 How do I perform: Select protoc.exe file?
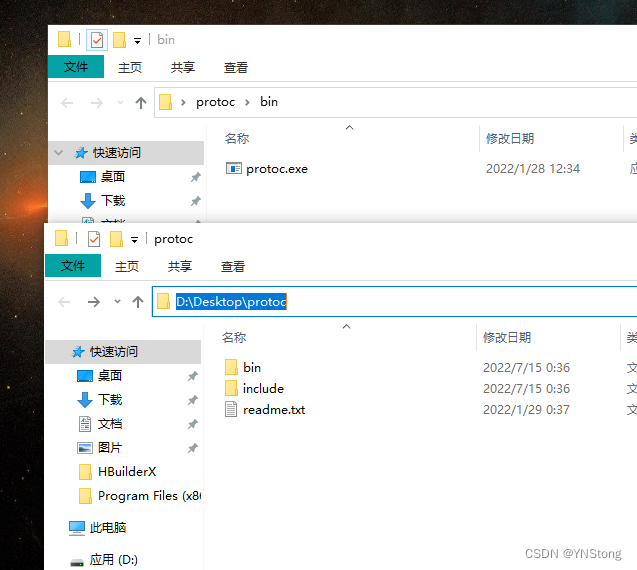277,169
